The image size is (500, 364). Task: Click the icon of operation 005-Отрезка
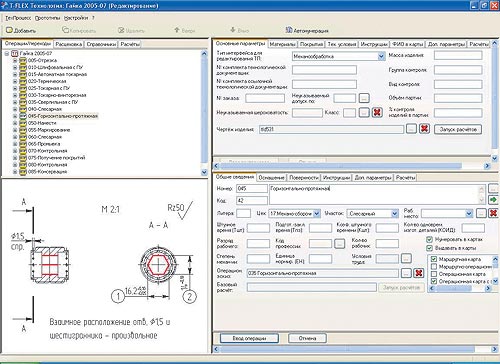click(23, 60)
